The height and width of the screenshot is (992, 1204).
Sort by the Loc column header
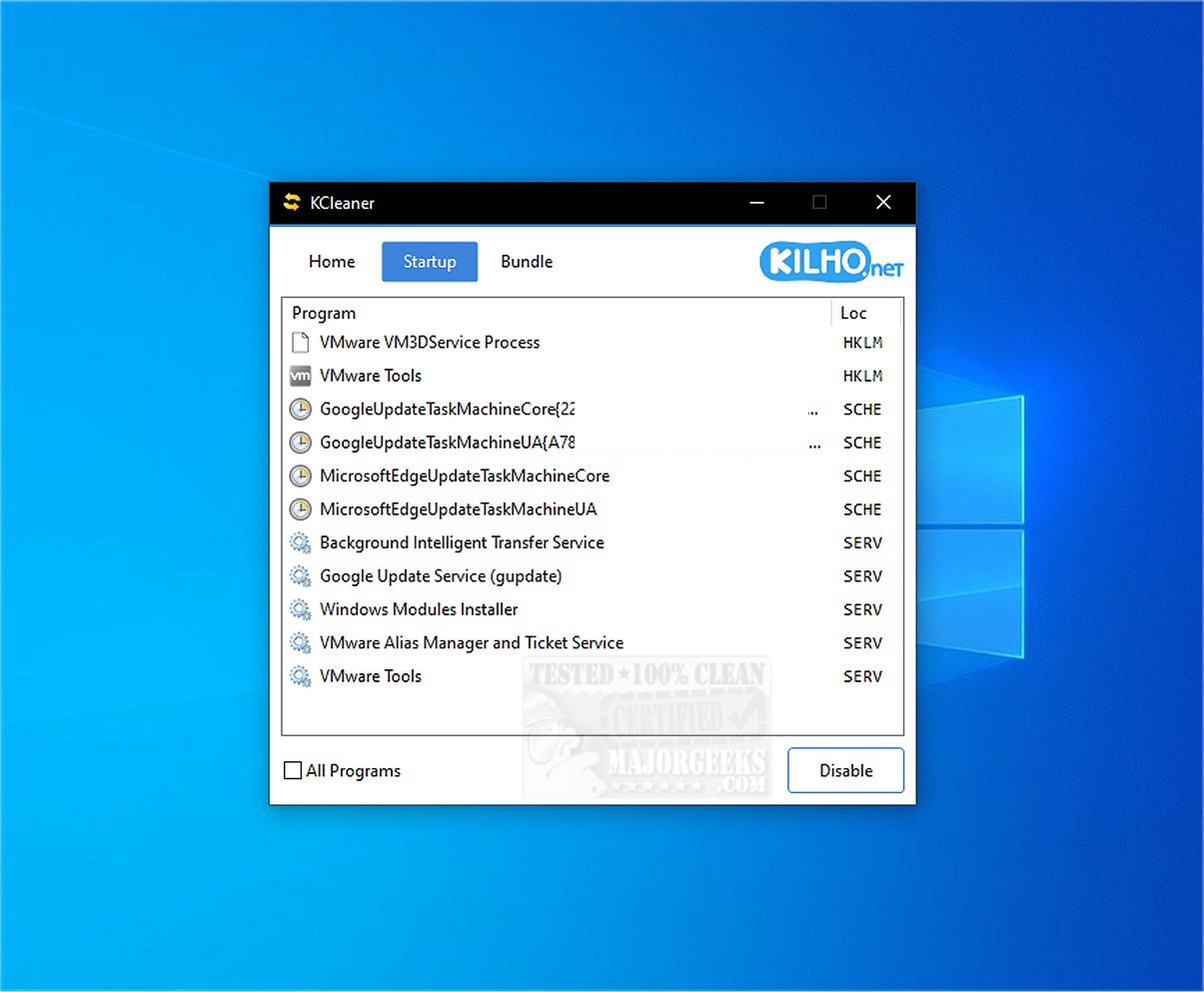(865, 313)
